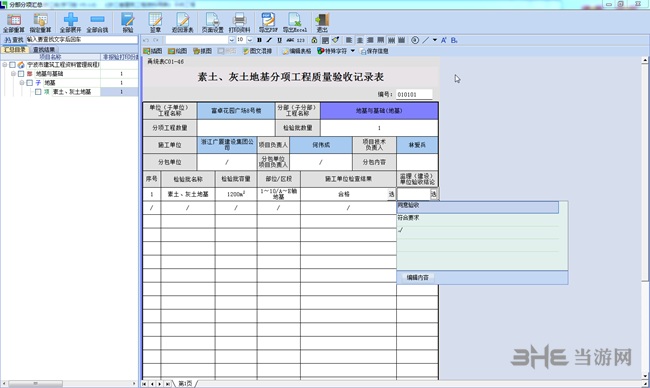This screenshot has height=388, width=650.
Task: Click the 素土、灰土地基 tree item
Action: click(72, 92)
